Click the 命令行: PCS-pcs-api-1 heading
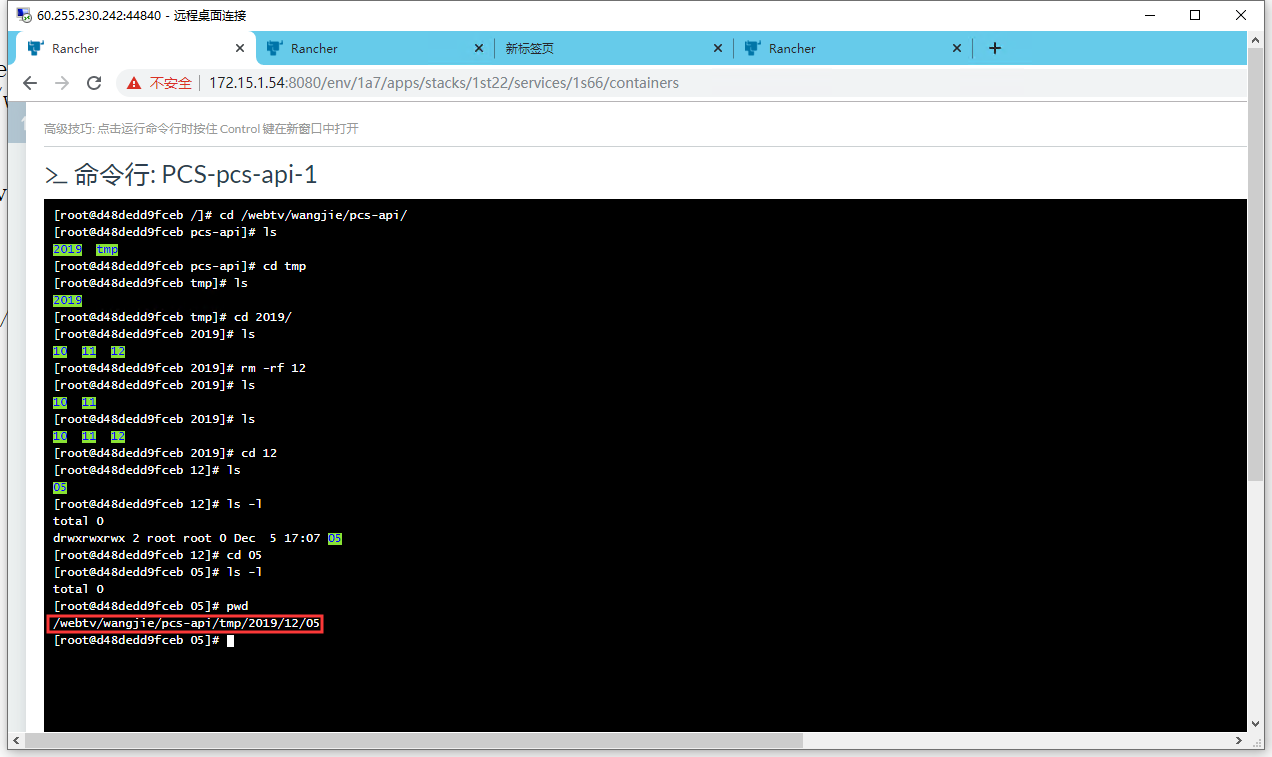The image size is (1272, 757). (x=196, y=175)
